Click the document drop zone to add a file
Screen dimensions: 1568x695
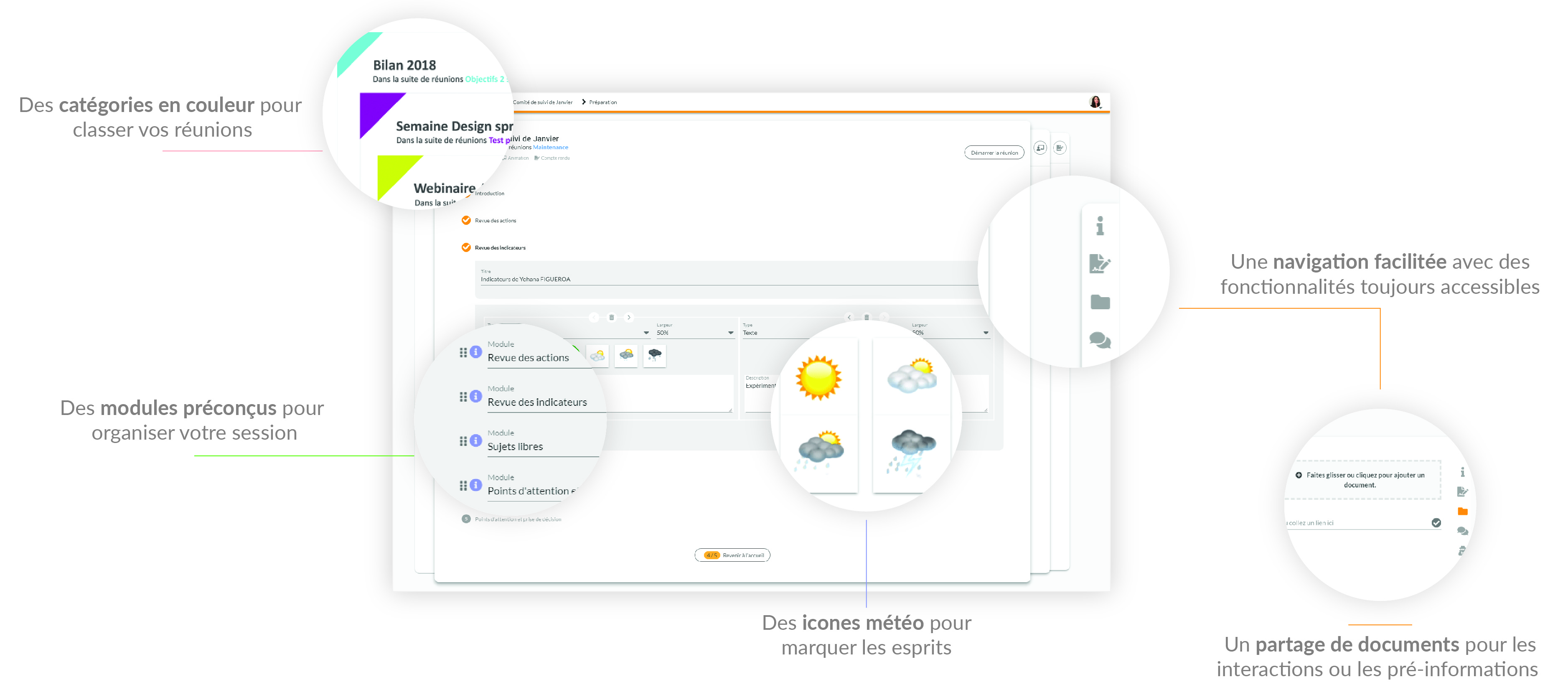[x=1363, y=480]
